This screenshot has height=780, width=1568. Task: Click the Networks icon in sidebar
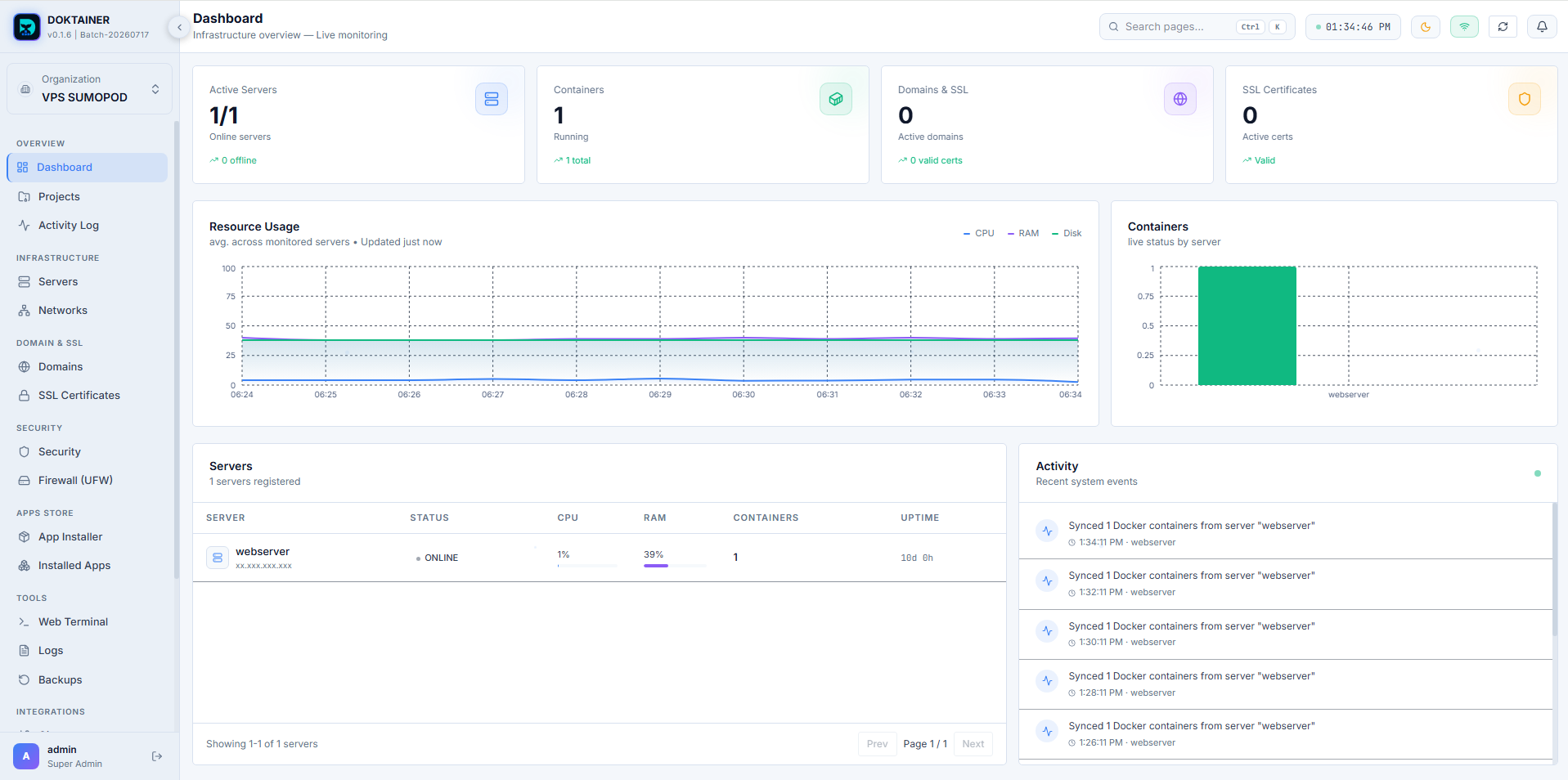tap(25, 310)
